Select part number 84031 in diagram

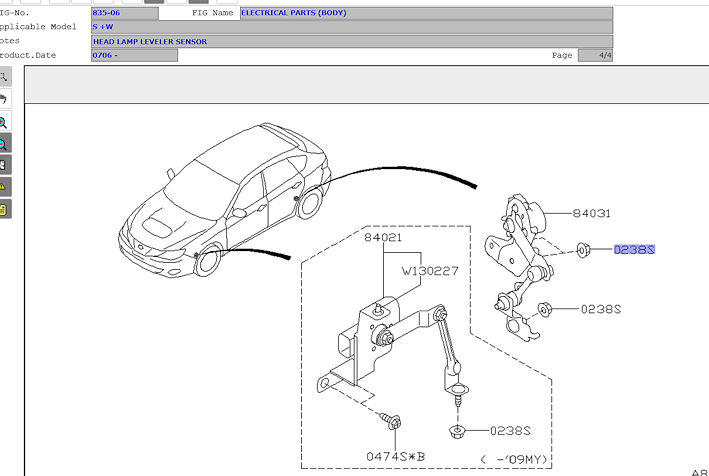592,214
